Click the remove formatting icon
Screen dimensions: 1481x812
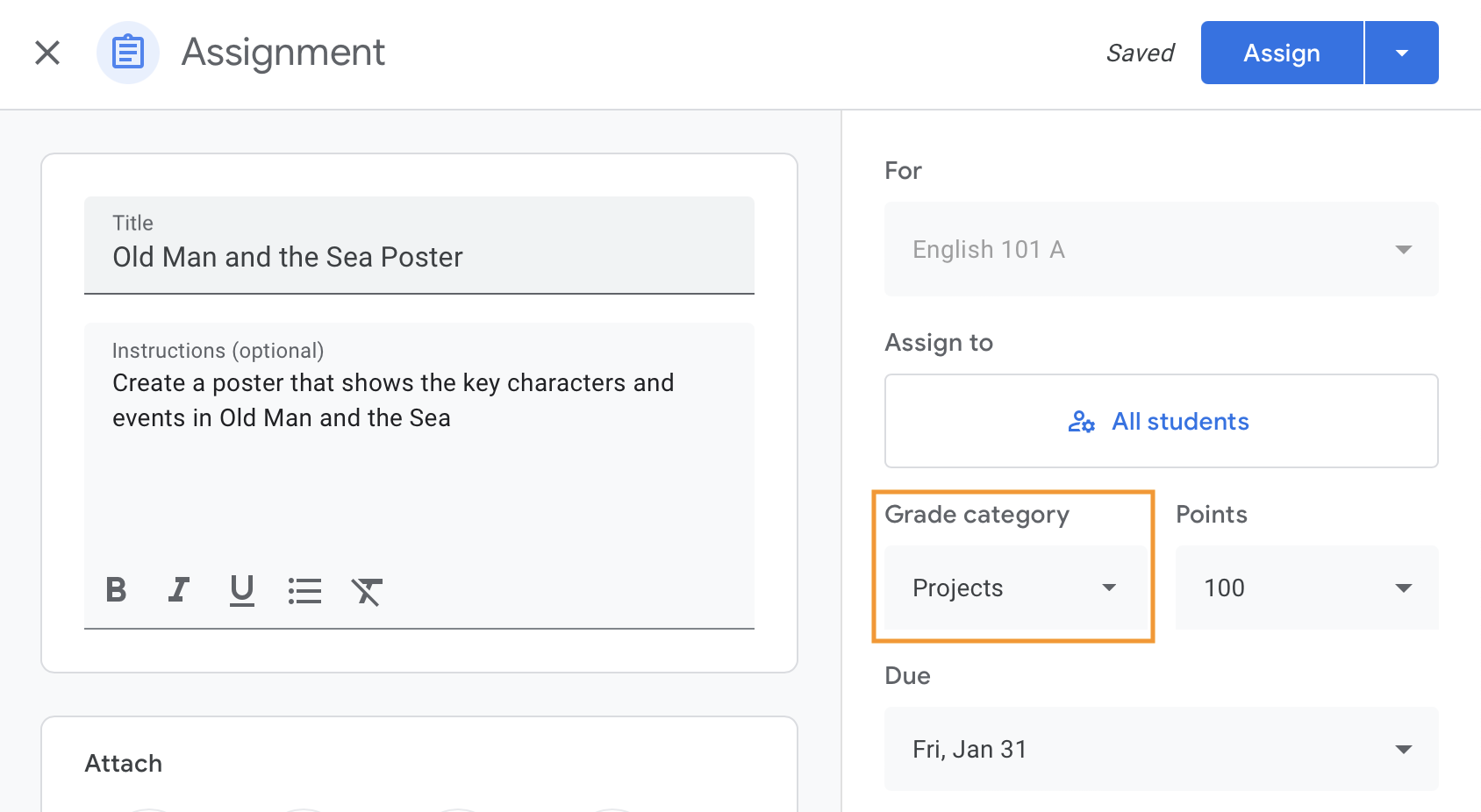coord(367,592)
